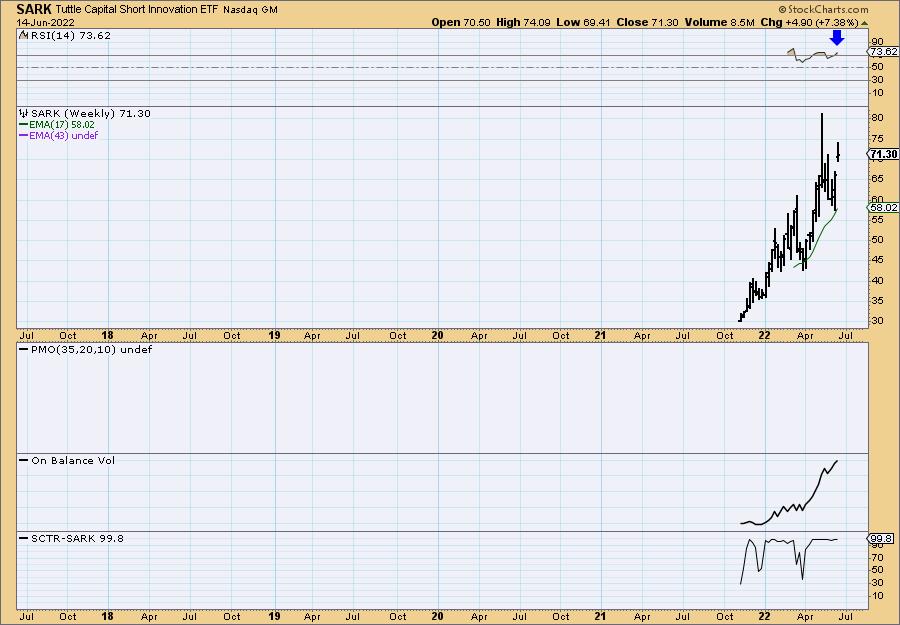Click the 45 level on the price axis

(x=877, y=260)
